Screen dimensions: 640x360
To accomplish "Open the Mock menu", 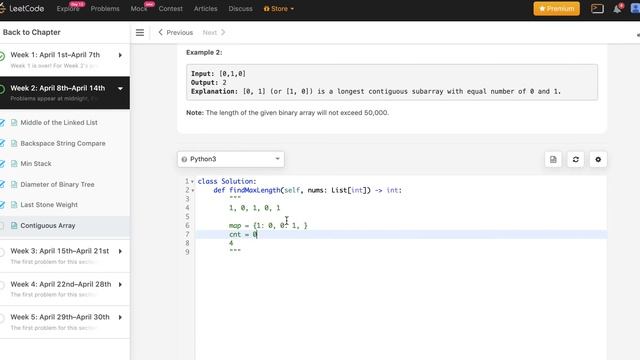I will coord(139,9).
